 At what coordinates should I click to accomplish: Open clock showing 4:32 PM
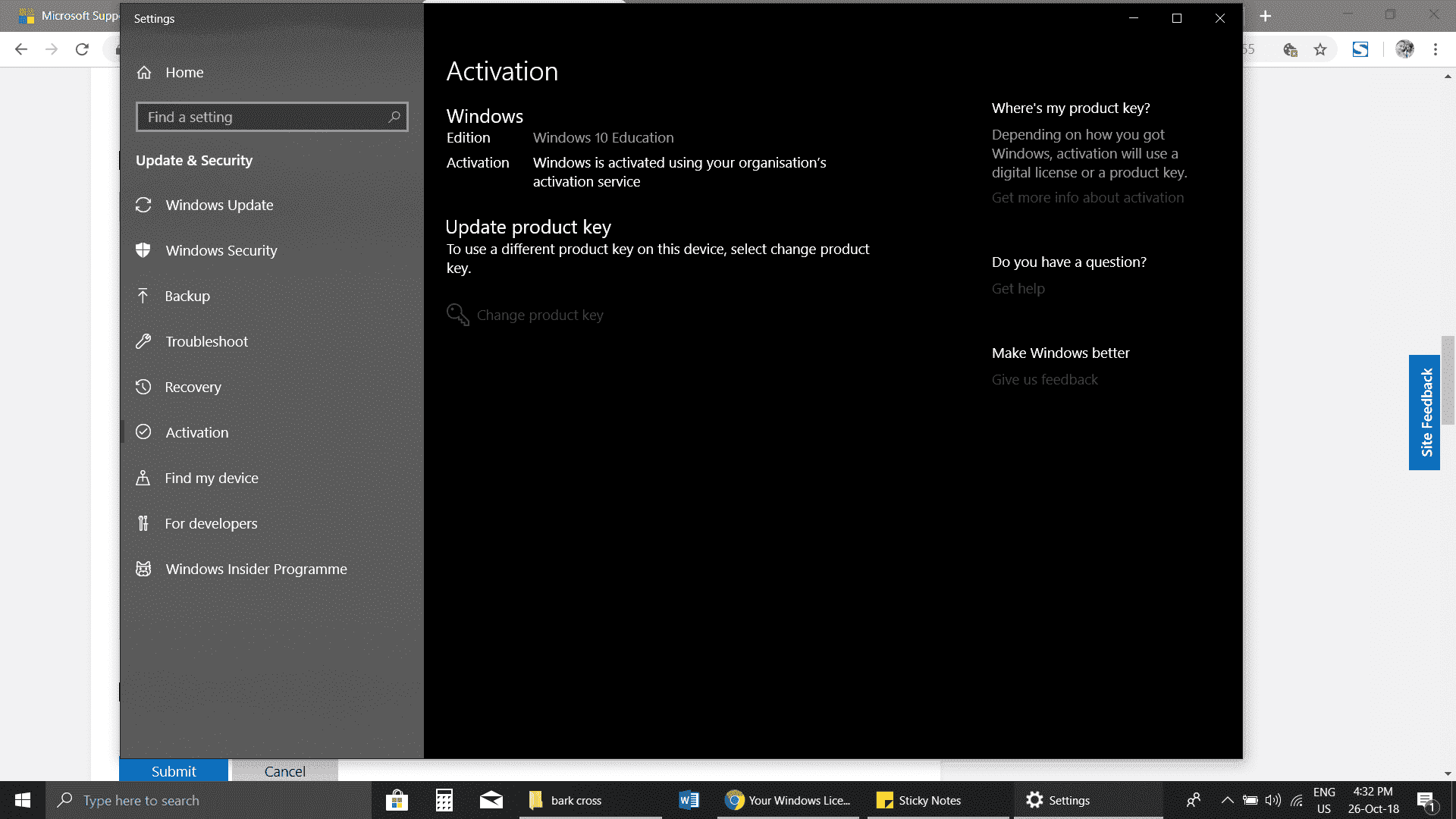(1373, 800)
